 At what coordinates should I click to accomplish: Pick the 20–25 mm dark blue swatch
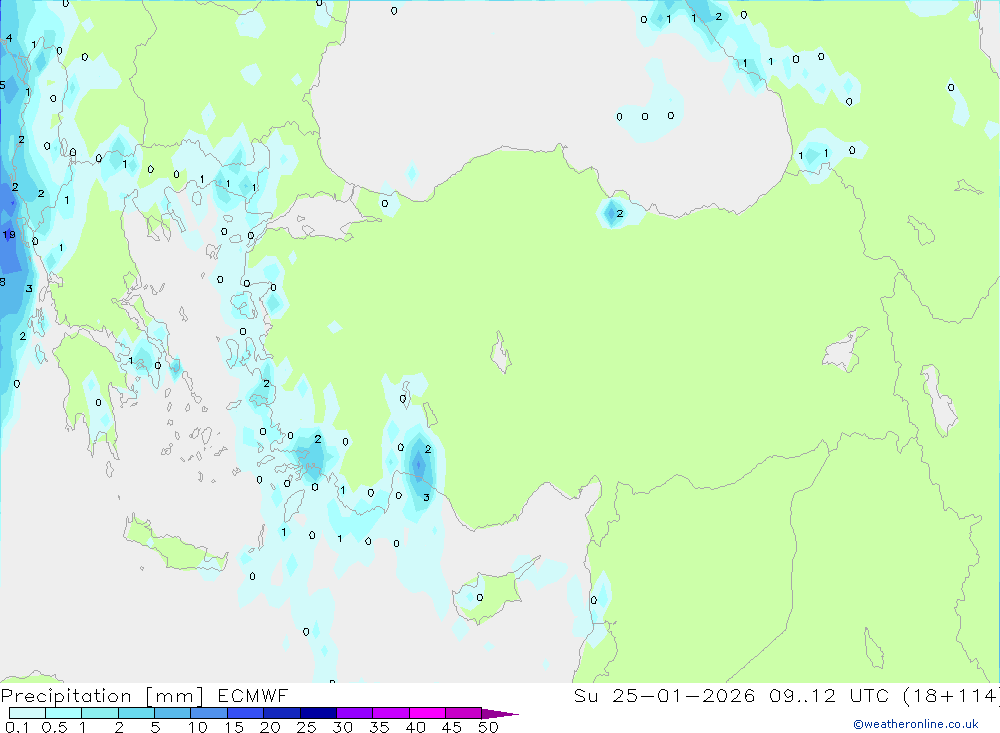click(282, 713)
